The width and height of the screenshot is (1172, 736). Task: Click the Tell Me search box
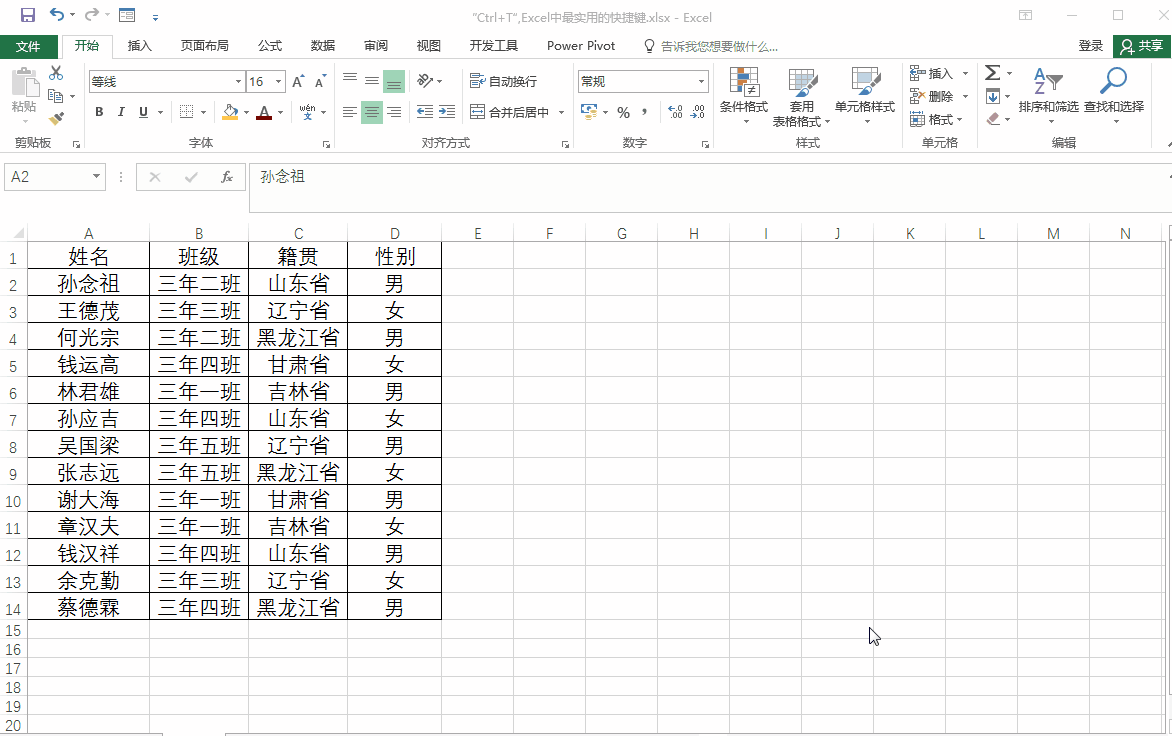711,46
